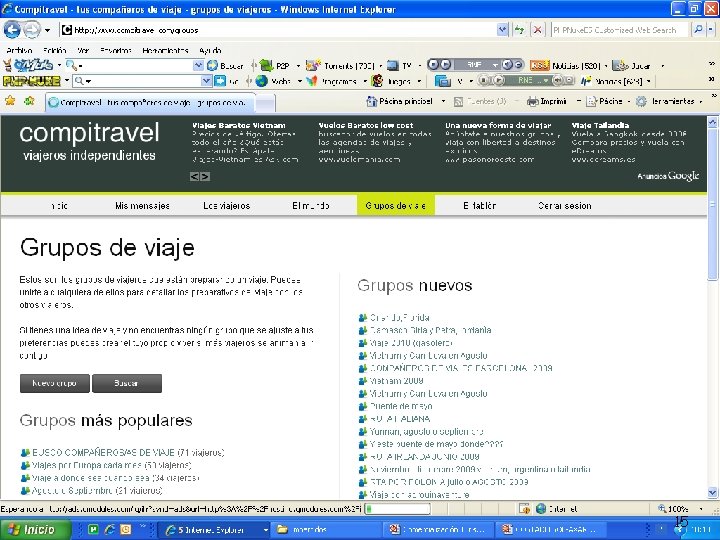Expand second toolbar search box dropdown

tap(207, 81)
